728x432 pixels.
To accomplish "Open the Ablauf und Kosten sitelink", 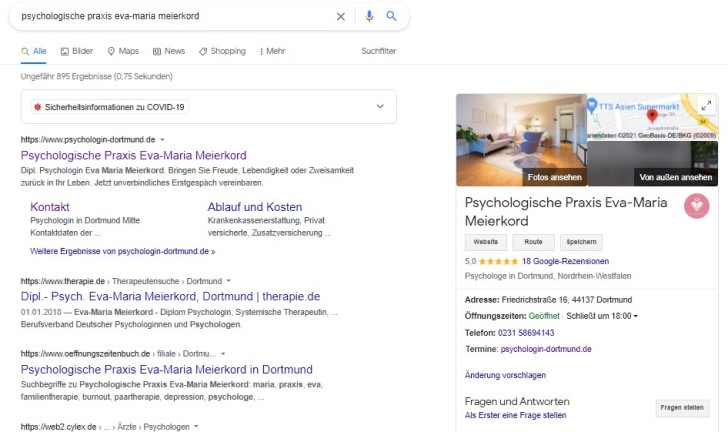I will click(255, 207).
